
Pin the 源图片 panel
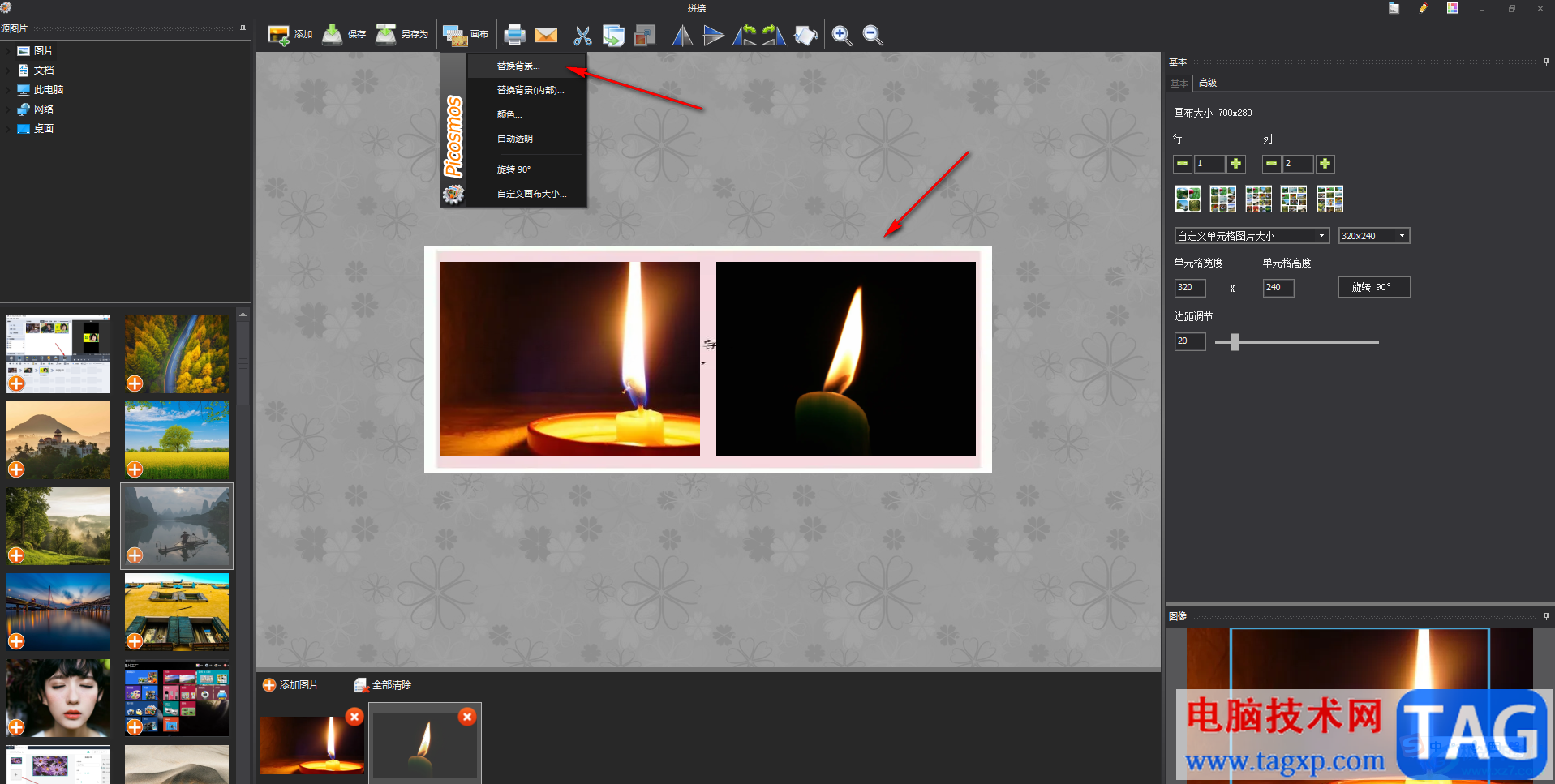pyautogui.click(x=243, y=28)
